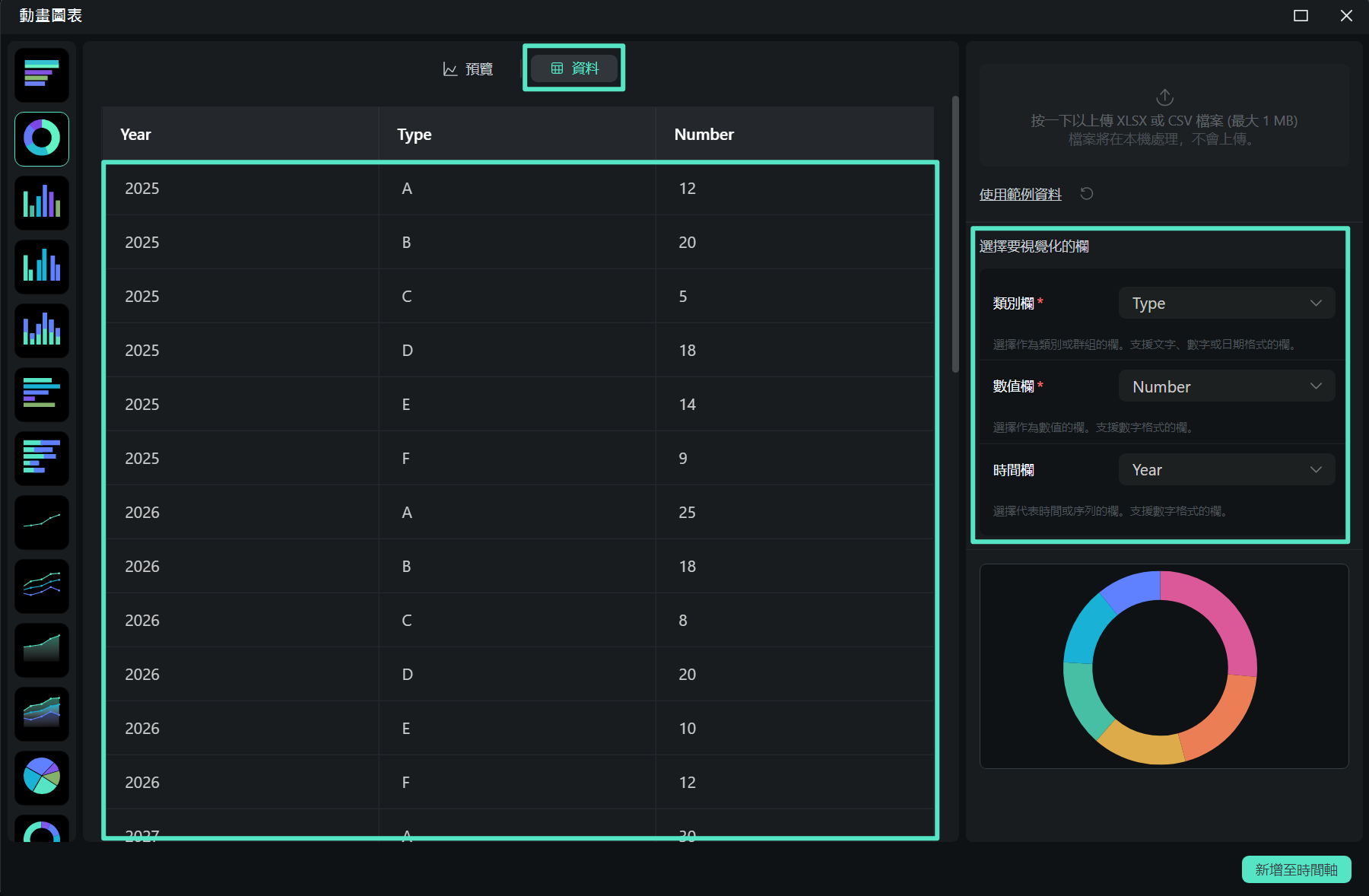Click the reset sample data icon
Viewport: 1369px width, 896px height.
[1087, 194]
